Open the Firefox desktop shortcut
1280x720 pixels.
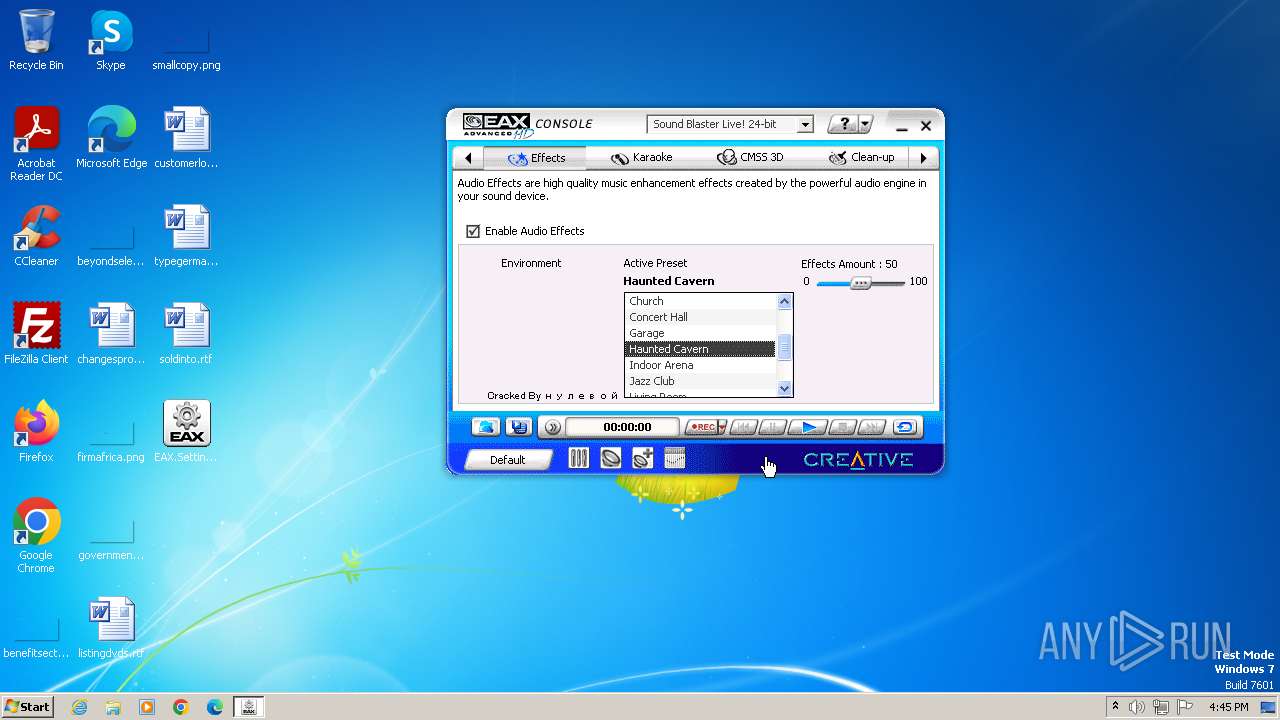(x=36, y=432)
